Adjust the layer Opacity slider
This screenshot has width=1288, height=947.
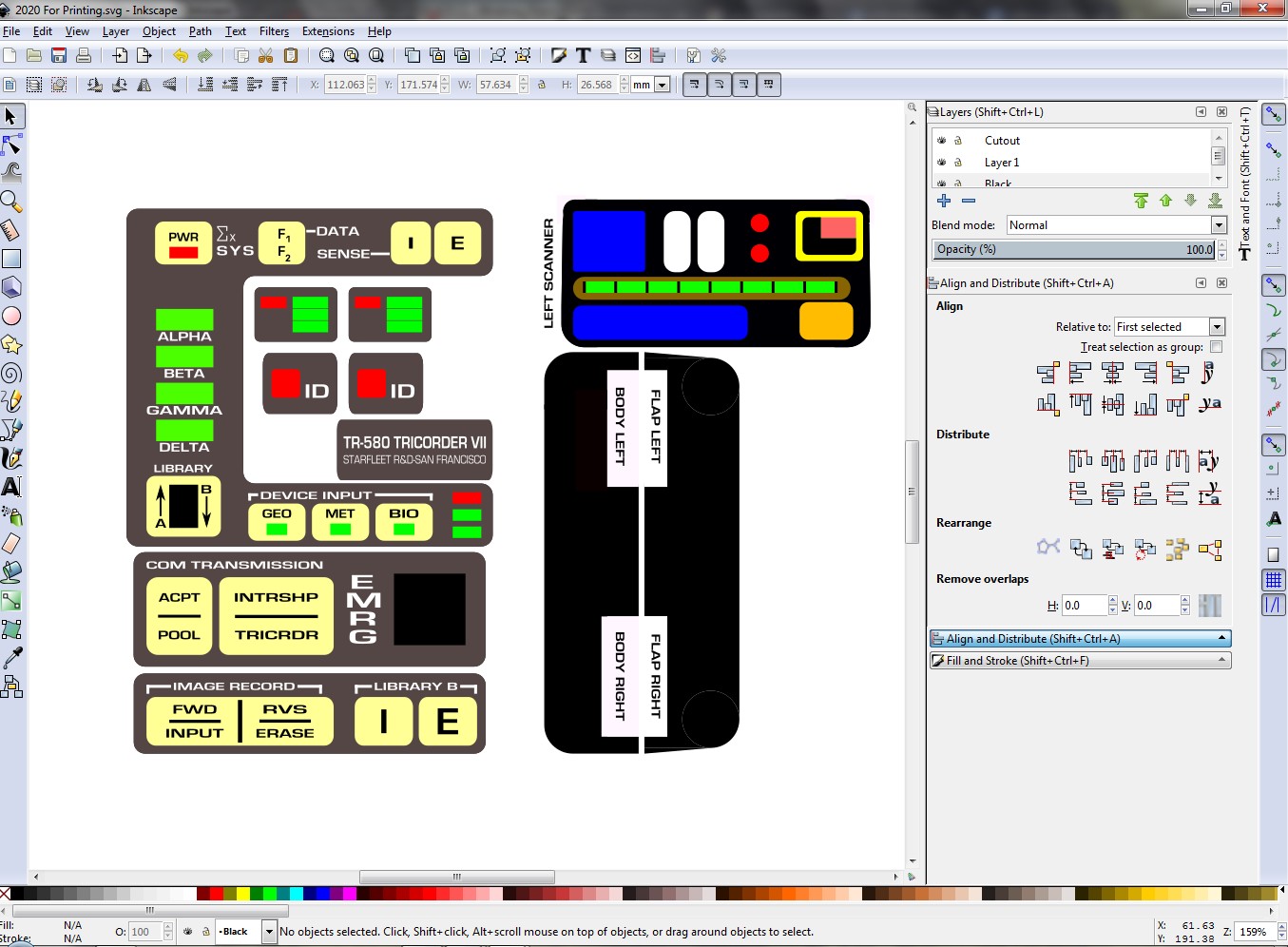tap(1073, 249)
